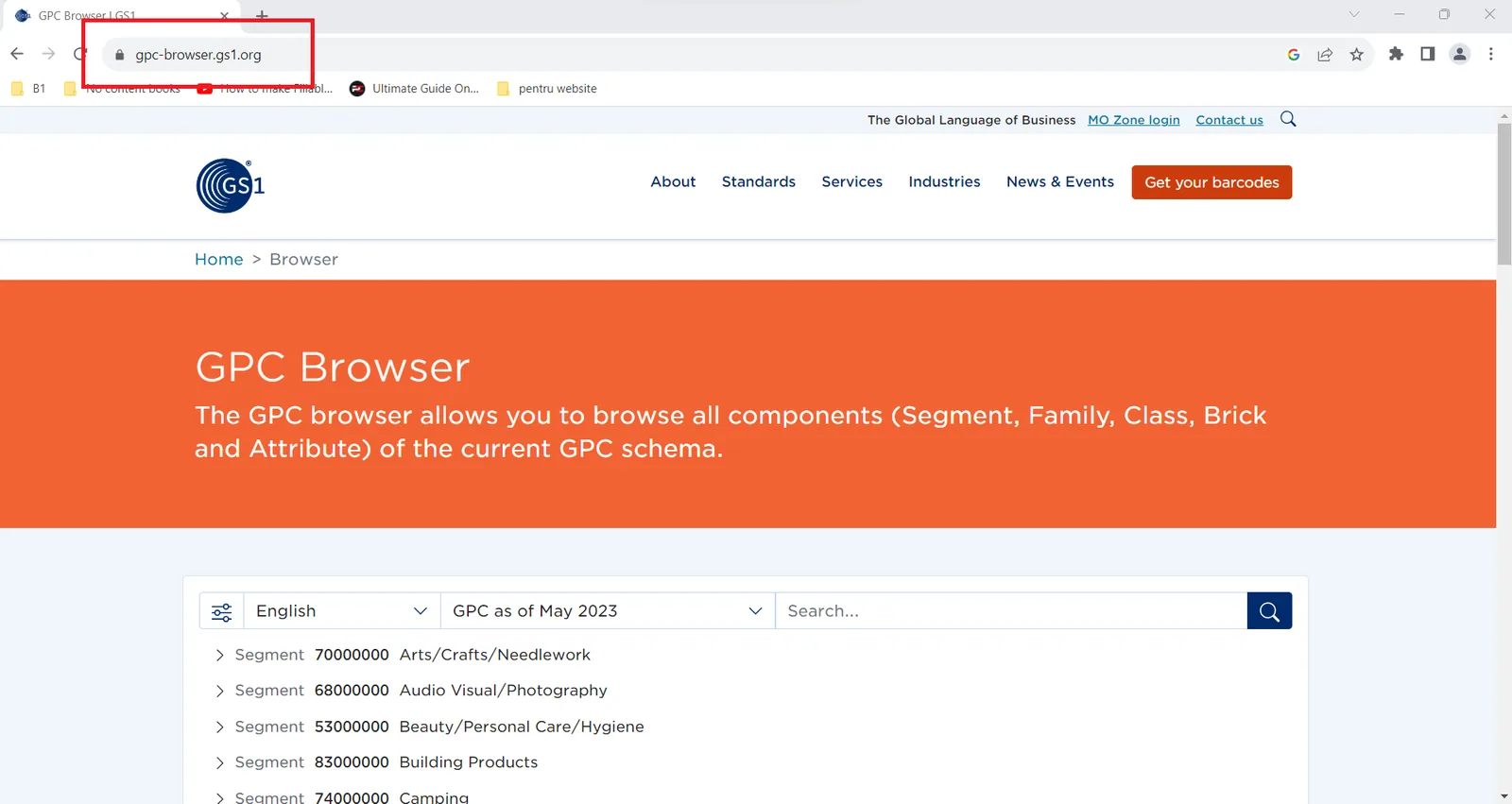The height and width of the screenshot is (804, 1512).
Task: Click the browser forward arrow
Action: (48, 54)
